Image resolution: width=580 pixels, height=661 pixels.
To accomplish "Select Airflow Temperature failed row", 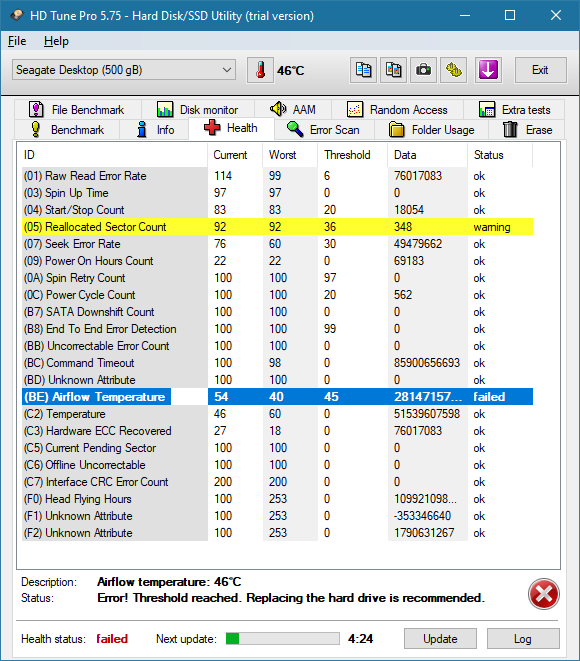I will pos(277,397).
